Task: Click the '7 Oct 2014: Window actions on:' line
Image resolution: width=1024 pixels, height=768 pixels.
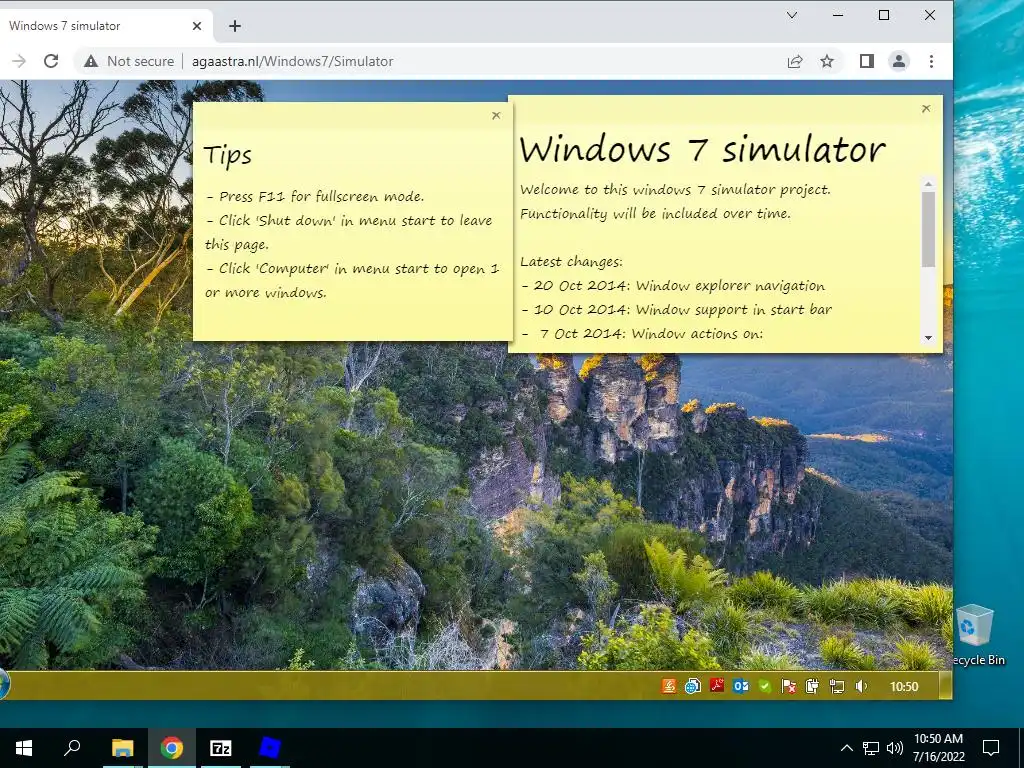Action: click(642, 334)
